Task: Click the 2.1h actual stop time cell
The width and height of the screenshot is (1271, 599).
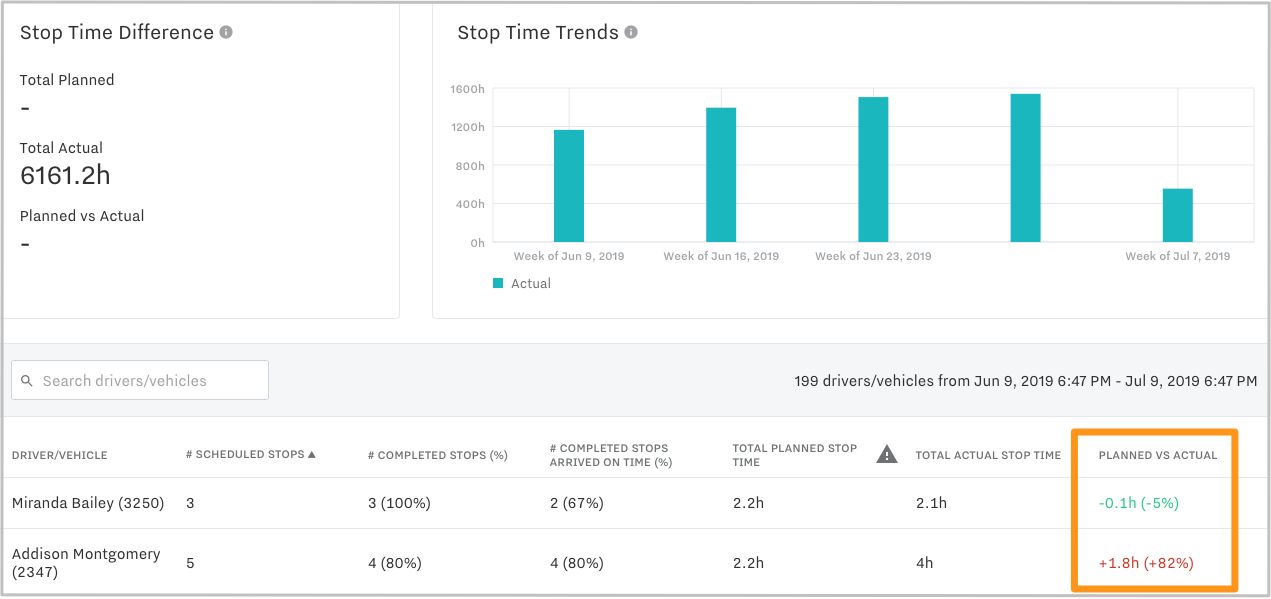Action: coord(931,503)
